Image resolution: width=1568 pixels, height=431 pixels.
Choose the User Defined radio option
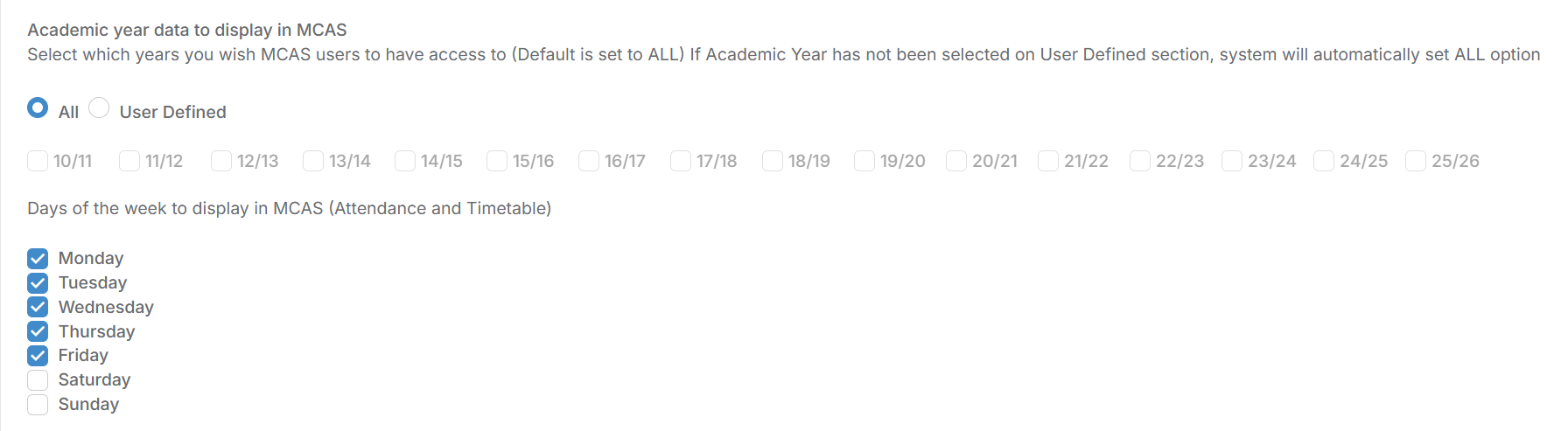point(99,108)
